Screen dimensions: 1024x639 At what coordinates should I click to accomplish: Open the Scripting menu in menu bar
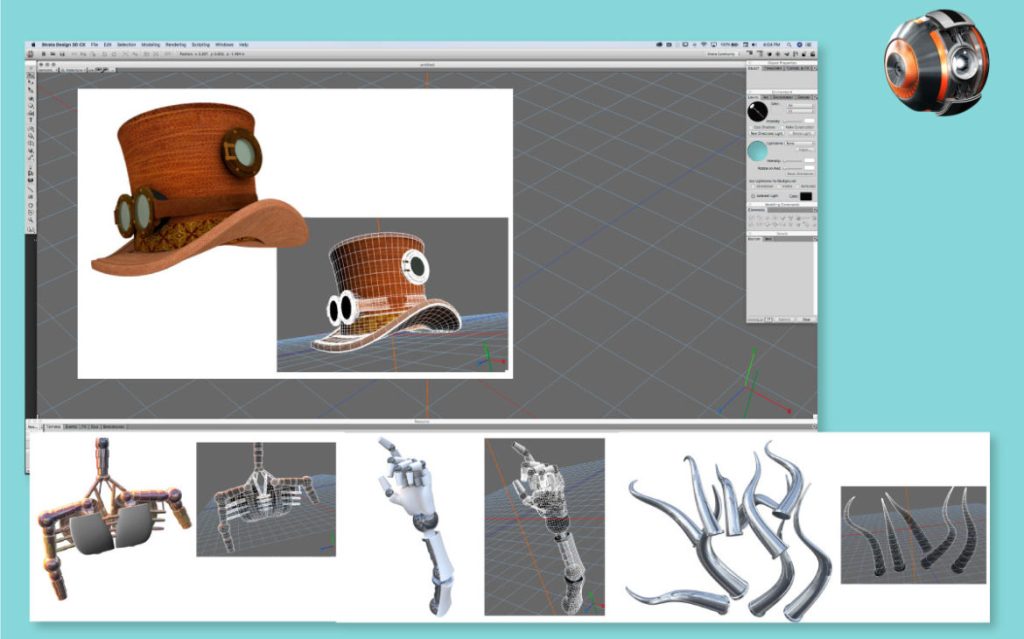(x=200, y=45)
